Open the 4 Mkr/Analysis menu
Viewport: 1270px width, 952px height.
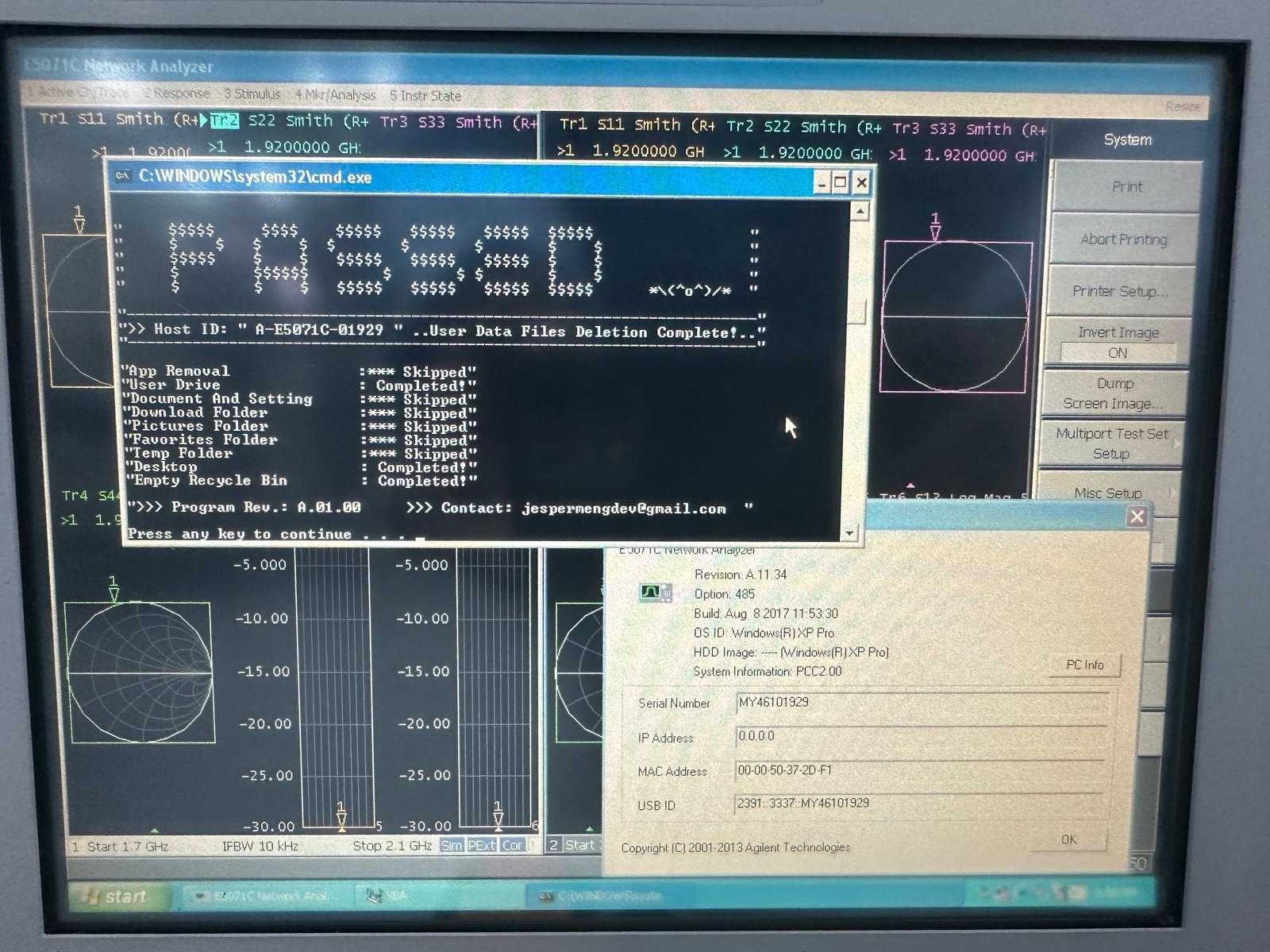(335, 95)
